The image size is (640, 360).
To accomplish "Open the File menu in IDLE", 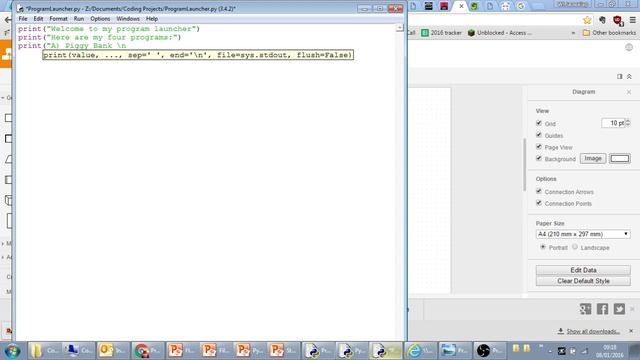I will 23,19.
